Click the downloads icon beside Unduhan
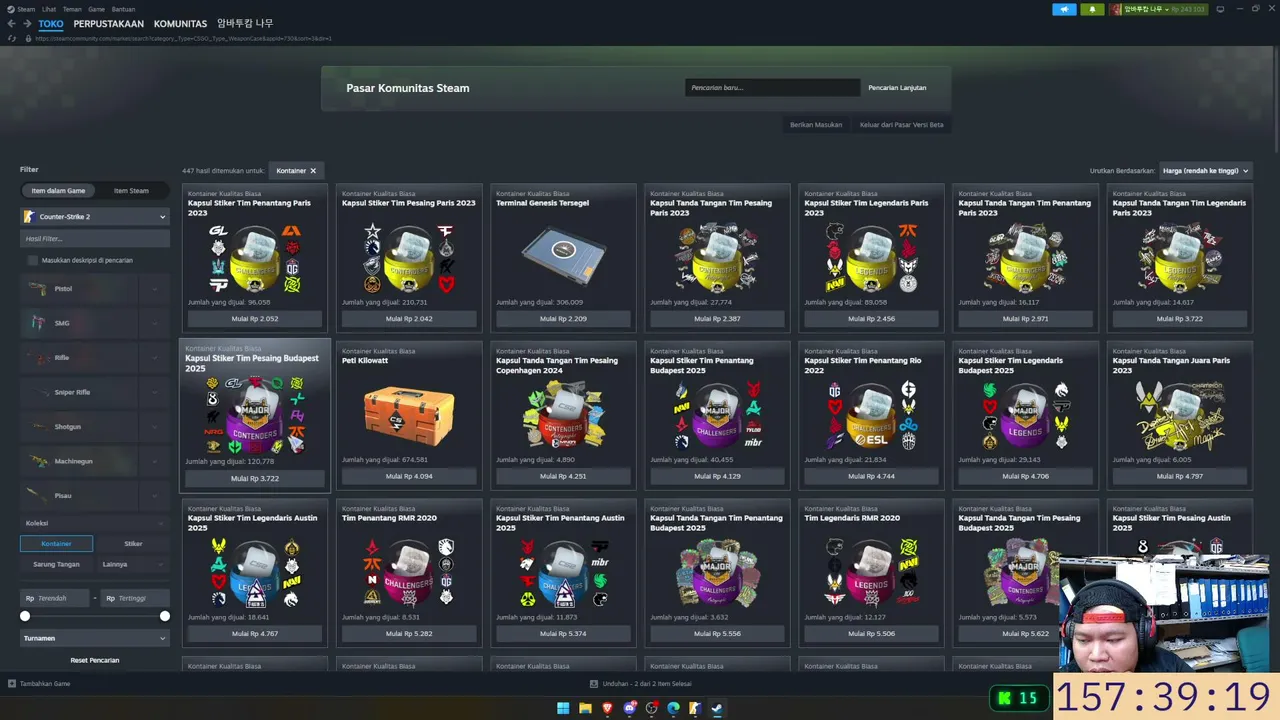This screenshot has height=720, width=1280. click(594, 684)
